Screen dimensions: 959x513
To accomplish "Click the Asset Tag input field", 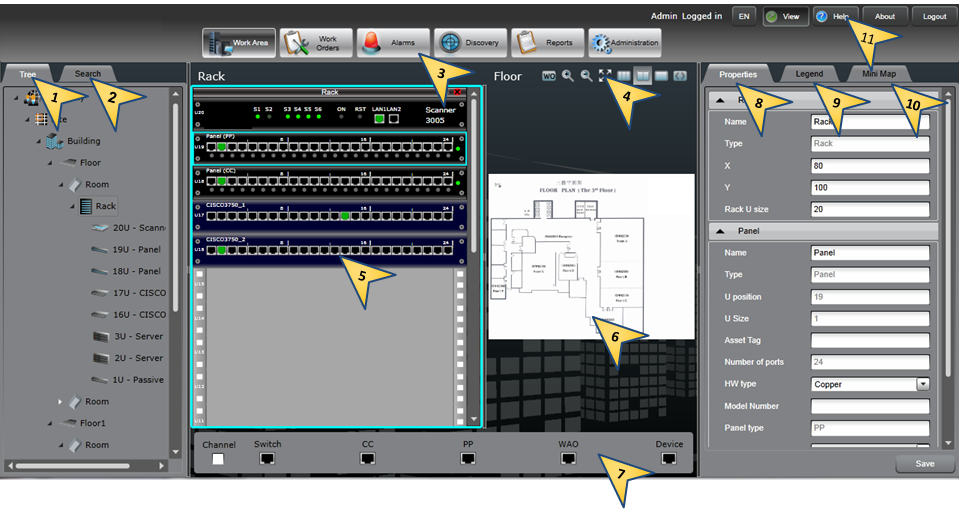I will [x=870, y=341].
